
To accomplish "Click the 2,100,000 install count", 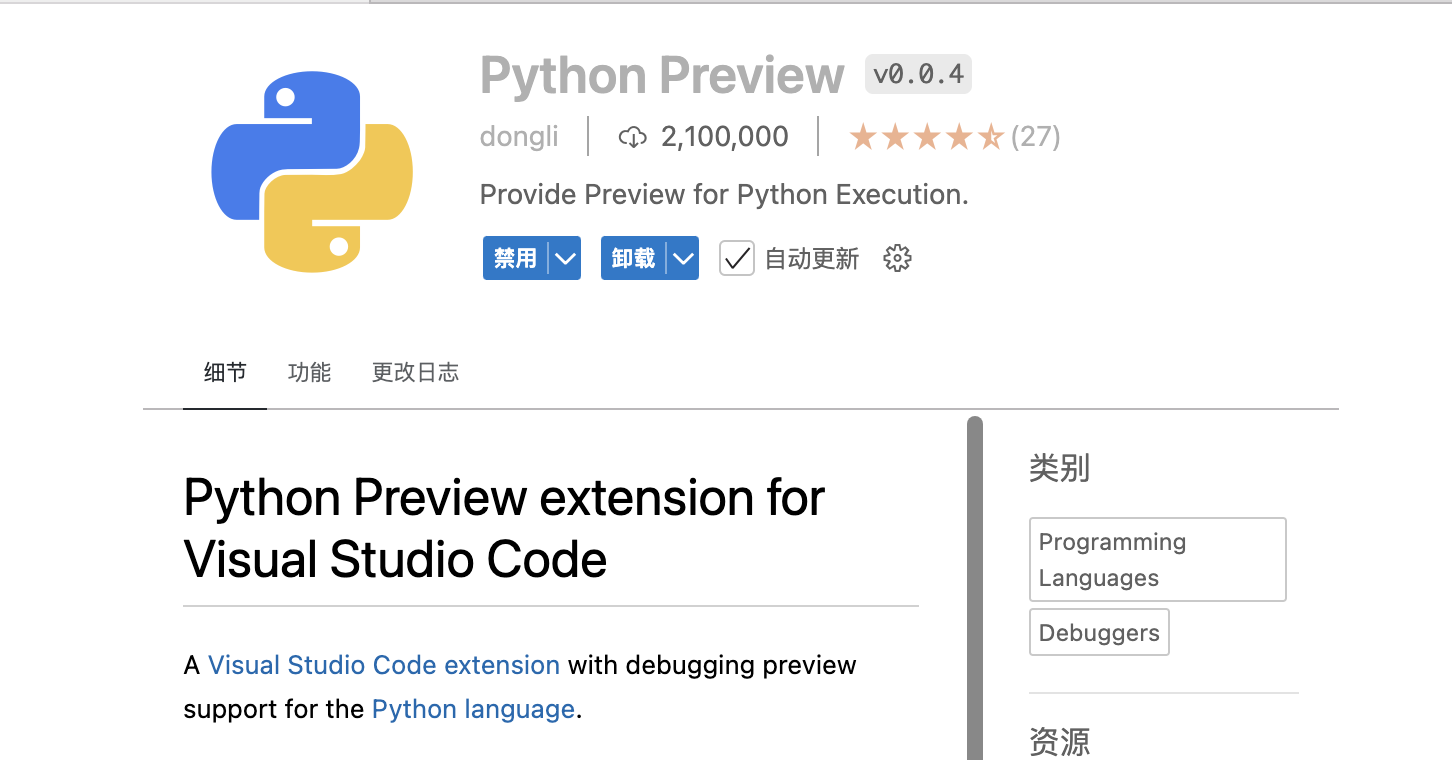I will coord(725,137).
